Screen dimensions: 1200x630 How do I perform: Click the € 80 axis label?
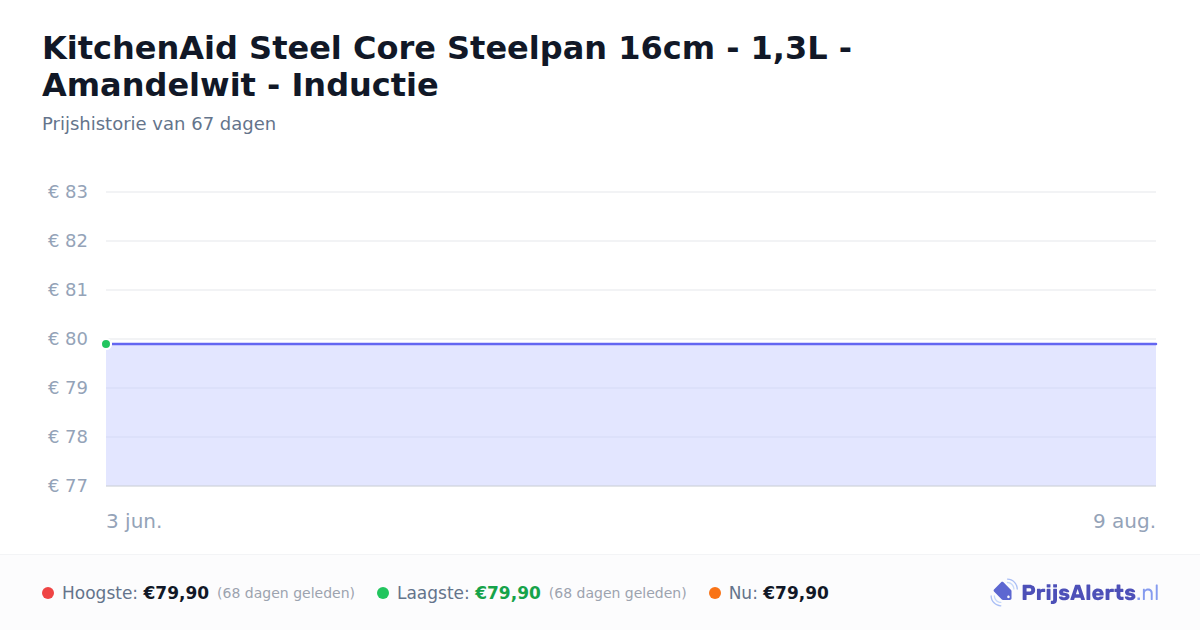[68, 339]
